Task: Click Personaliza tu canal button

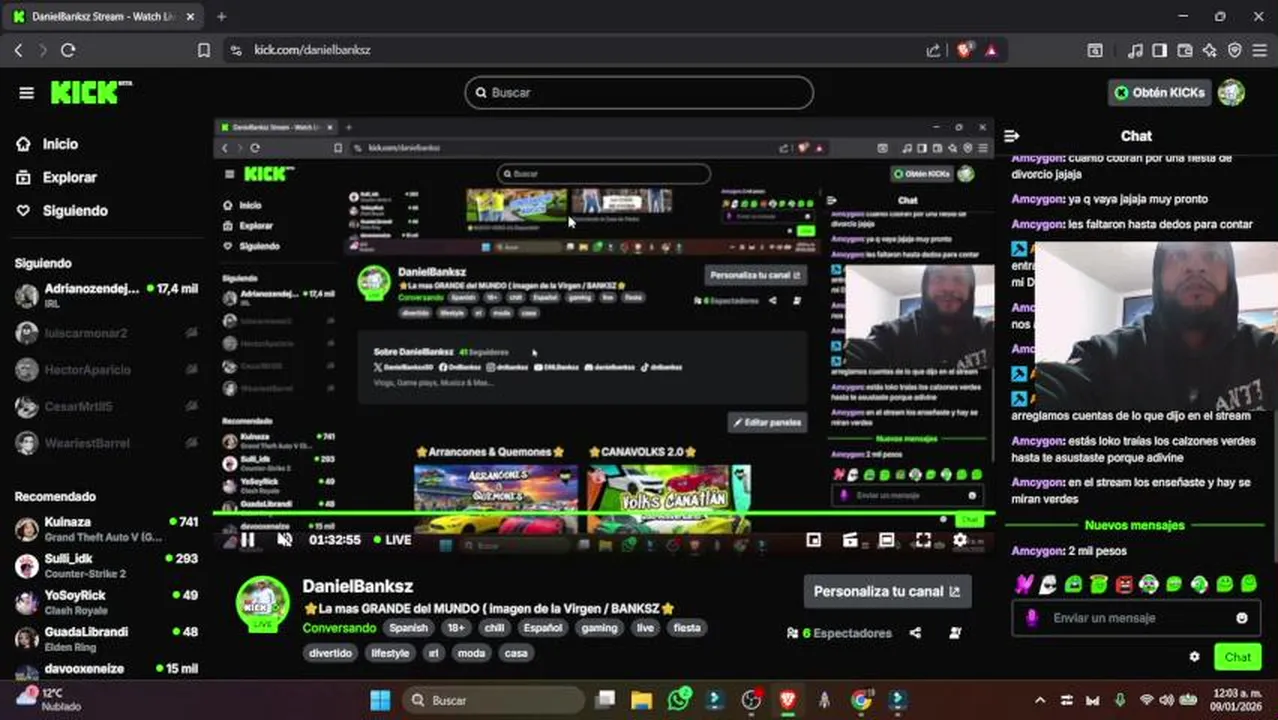Action: point(887,591)
